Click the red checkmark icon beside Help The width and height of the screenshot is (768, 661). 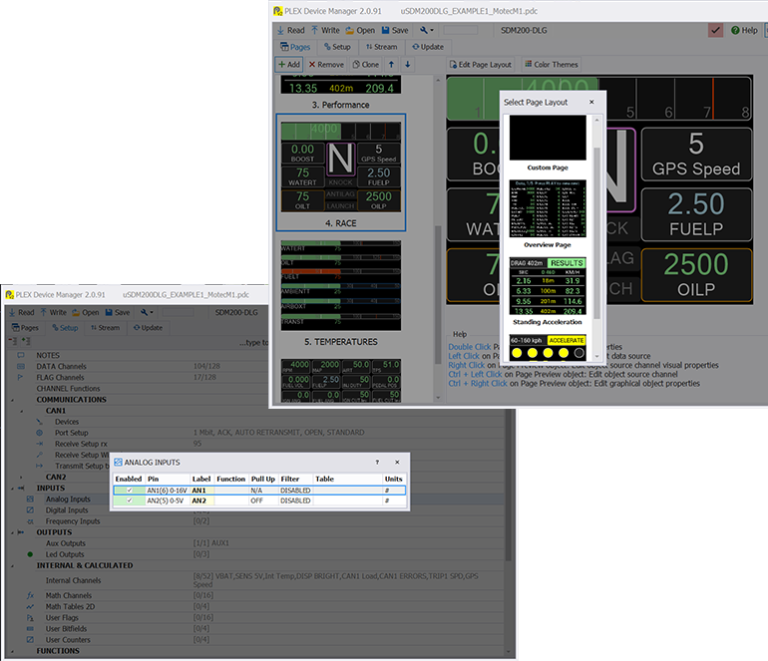pyautogui.click(x=716, y=30)
